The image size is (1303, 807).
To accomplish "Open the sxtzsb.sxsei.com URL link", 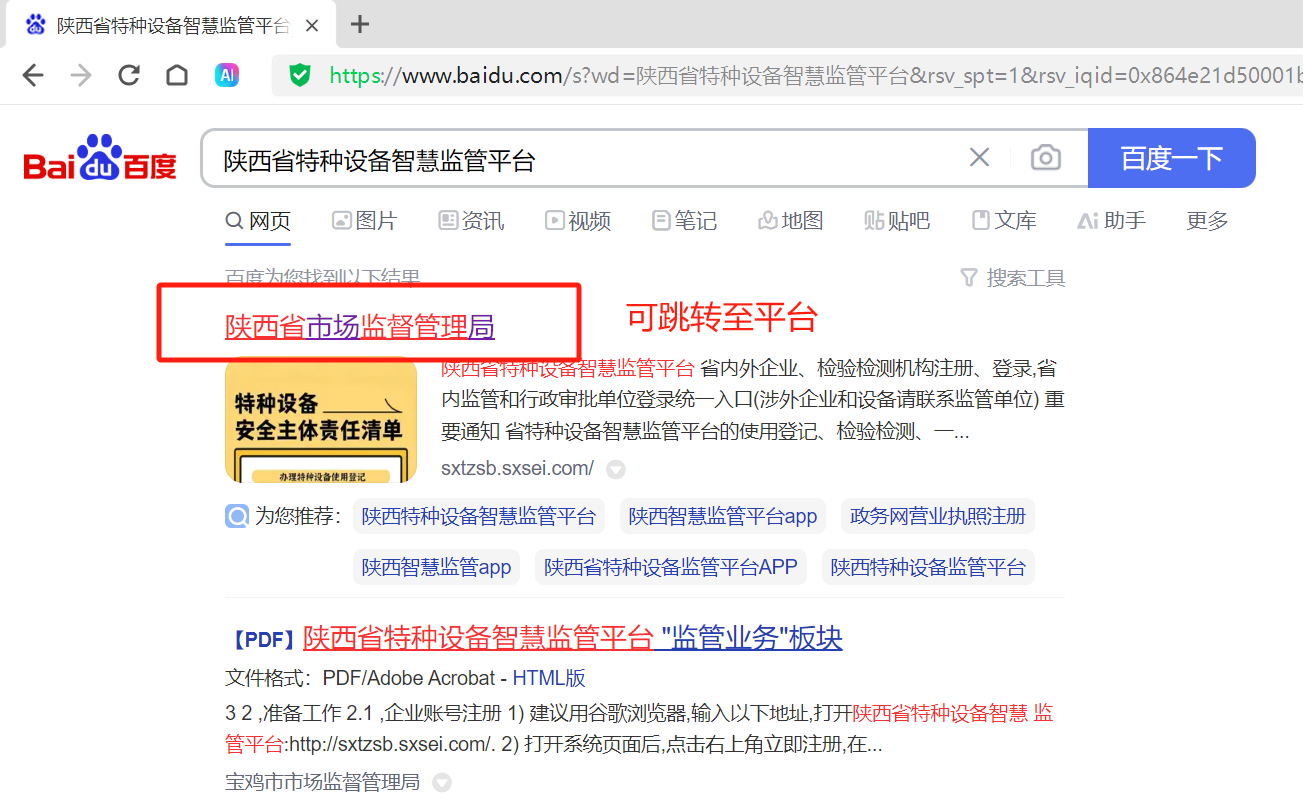I will coord(518,468).
